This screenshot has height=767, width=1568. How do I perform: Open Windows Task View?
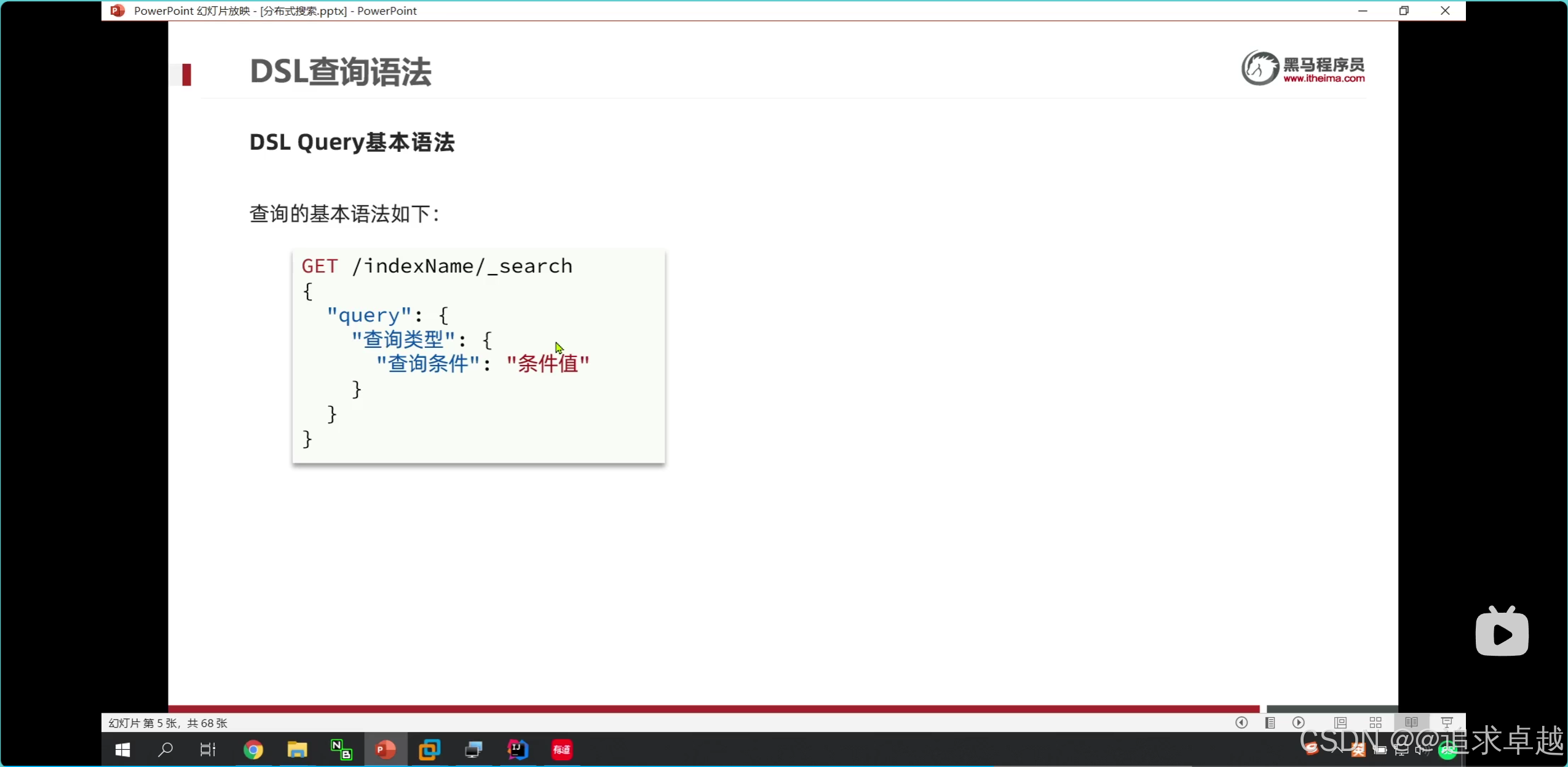[x=208, y=750]
